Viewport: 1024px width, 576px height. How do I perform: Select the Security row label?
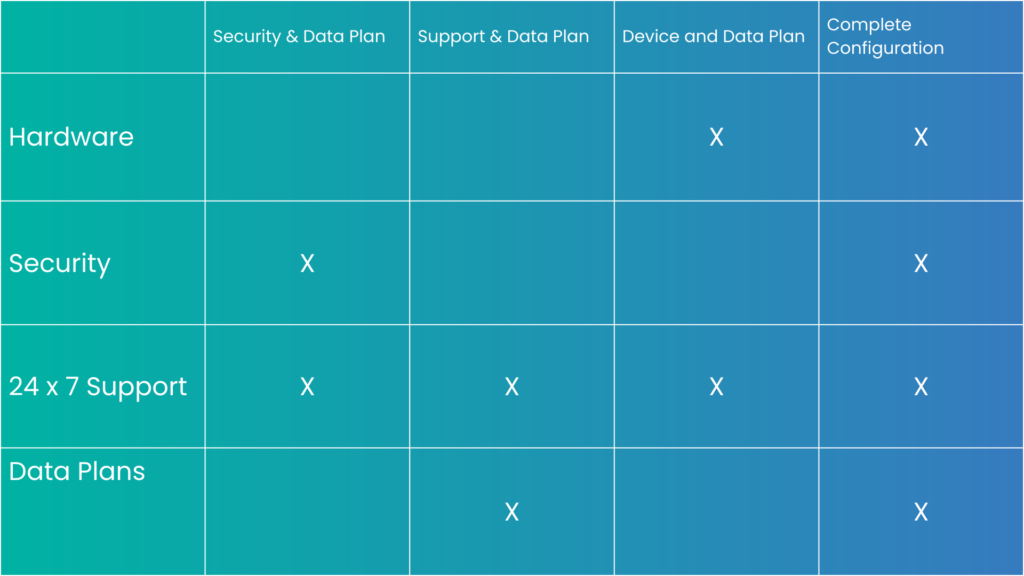tap(60, 263)
